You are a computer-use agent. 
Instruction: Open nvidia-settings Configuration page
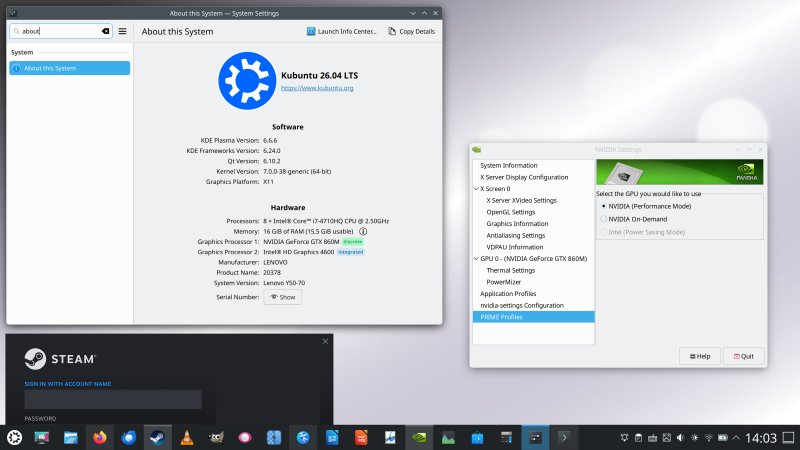(x=522, y=305)
